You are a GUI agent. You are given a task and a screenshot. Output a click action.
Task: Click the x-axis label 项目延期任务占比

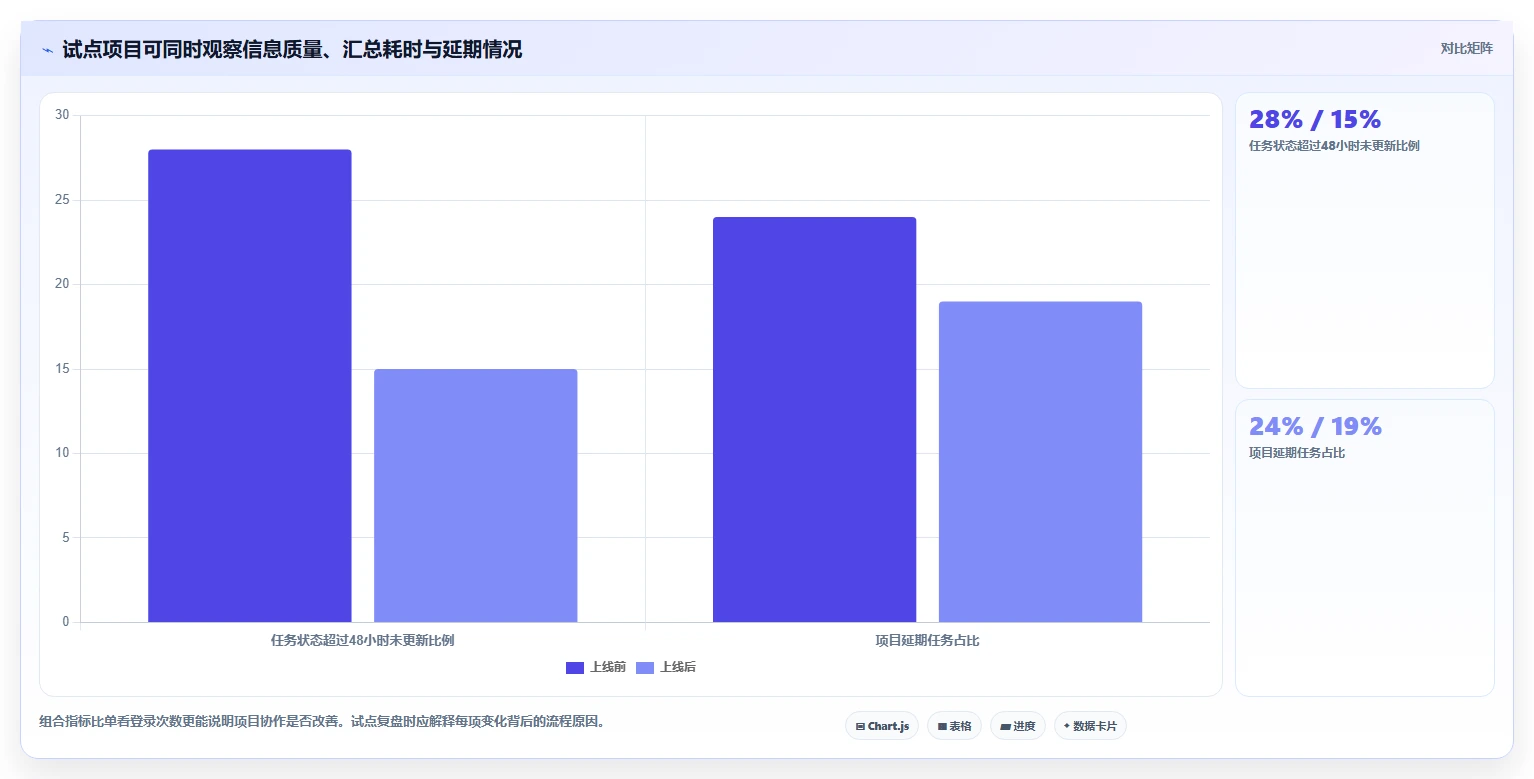pos(927,640)
